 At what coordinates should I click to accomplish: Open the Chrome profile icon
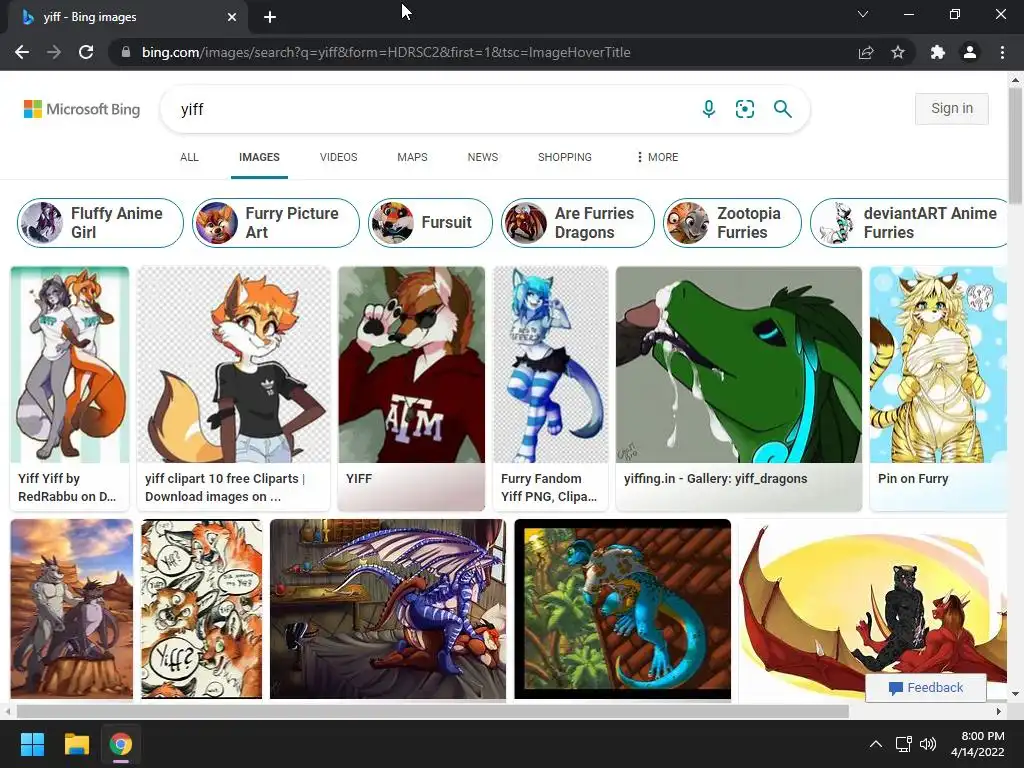coord(970,52)
